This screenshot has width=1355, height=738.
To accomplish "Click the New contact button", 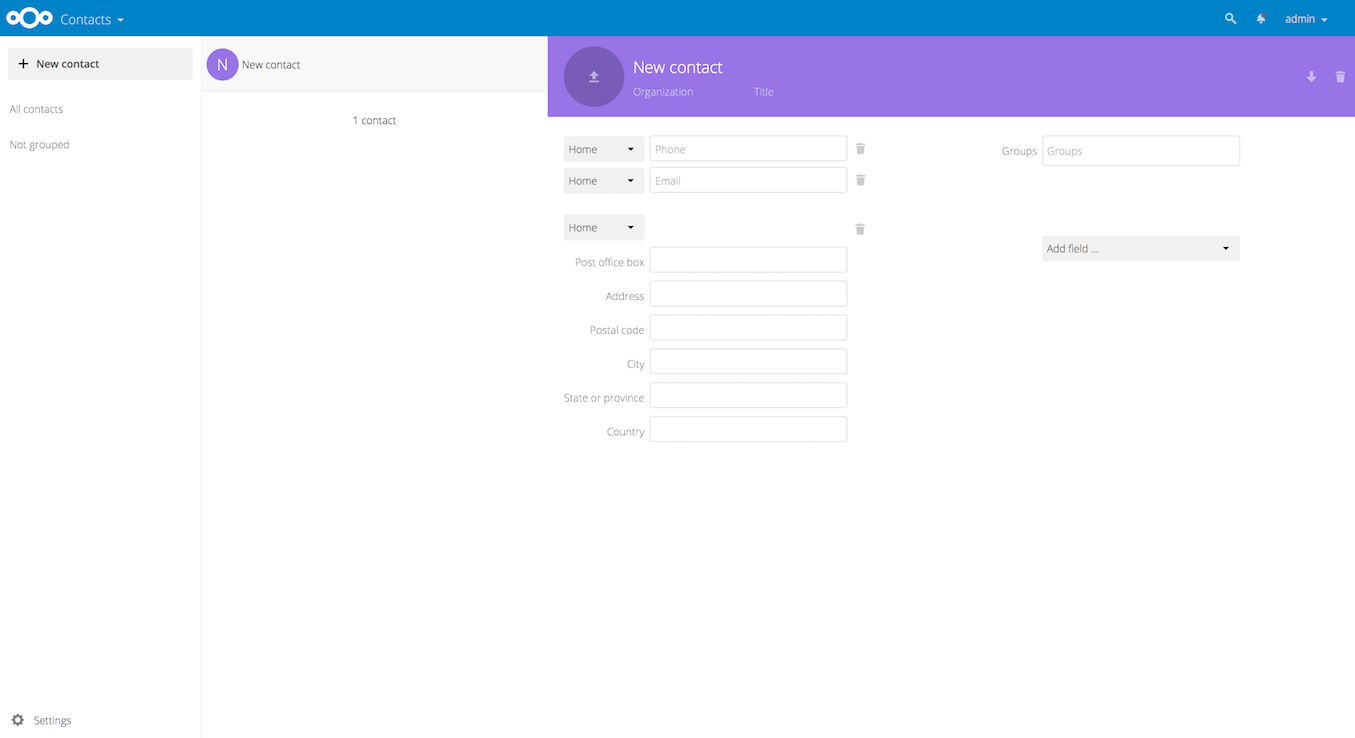I will pyautogui.click(x=100, y=64).
